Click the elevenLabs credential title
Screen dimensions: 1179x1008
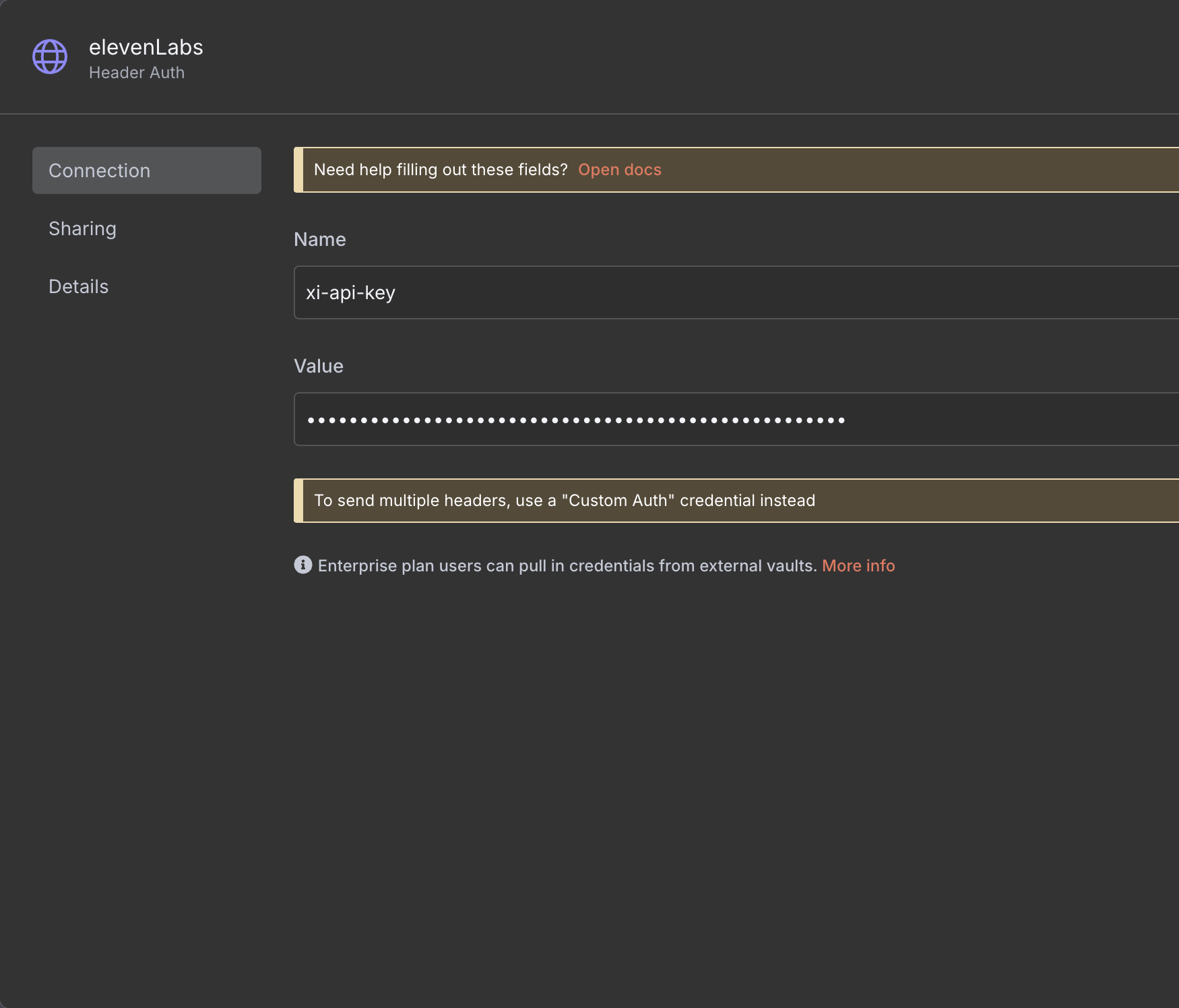click(146, 47)
